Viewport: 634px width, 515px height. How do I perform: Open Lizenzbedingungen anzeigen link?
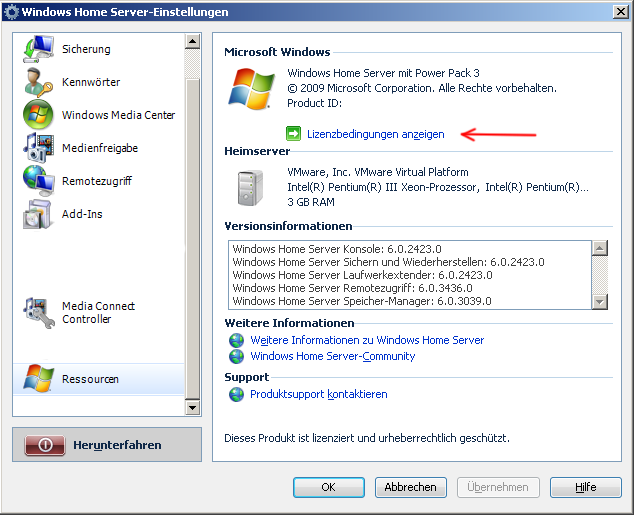376,134
